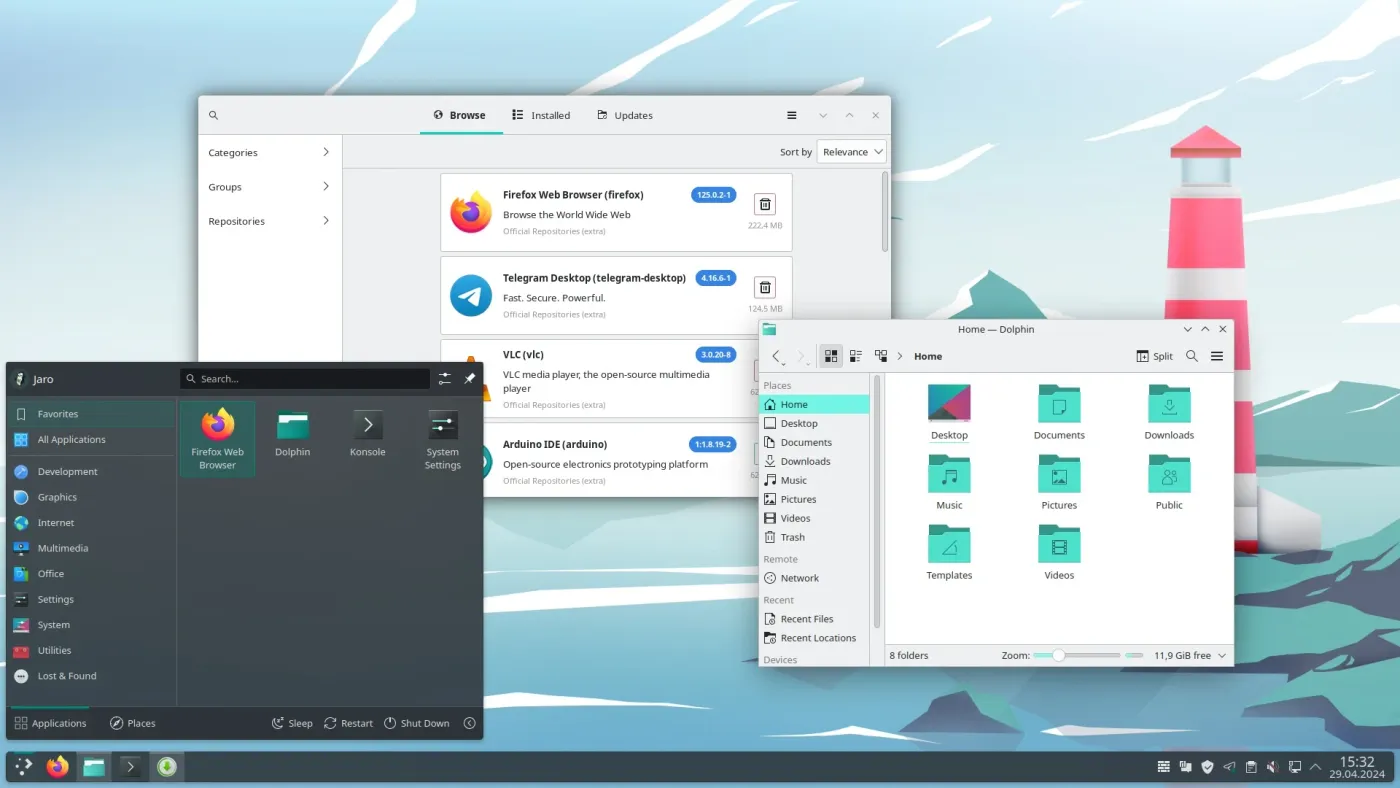
Task: Expand the Repositories section
Action: (267, 221)
